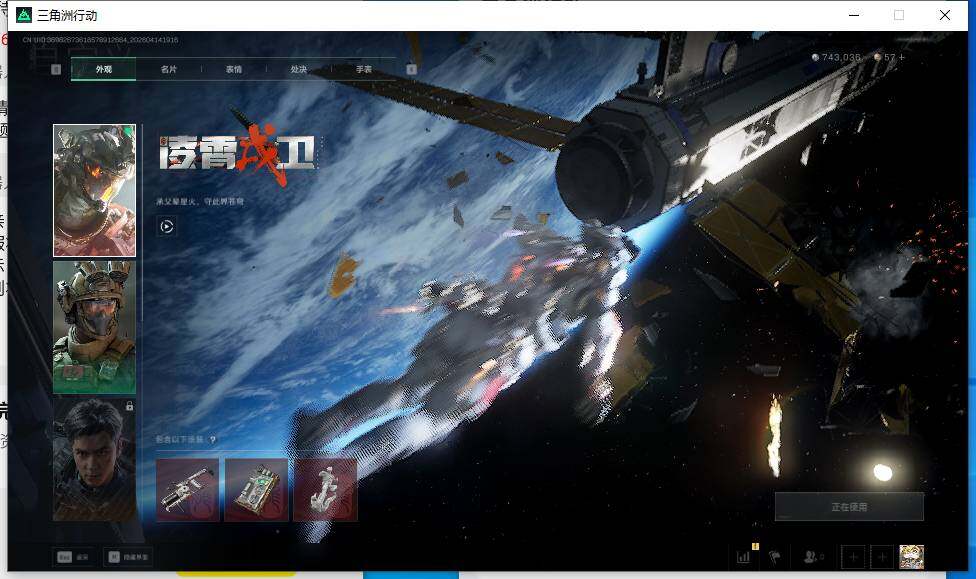Choose the helmeted soldier skin thumbnail
Viewport: 976px width, 579px height.
click(x=94, y=327)
